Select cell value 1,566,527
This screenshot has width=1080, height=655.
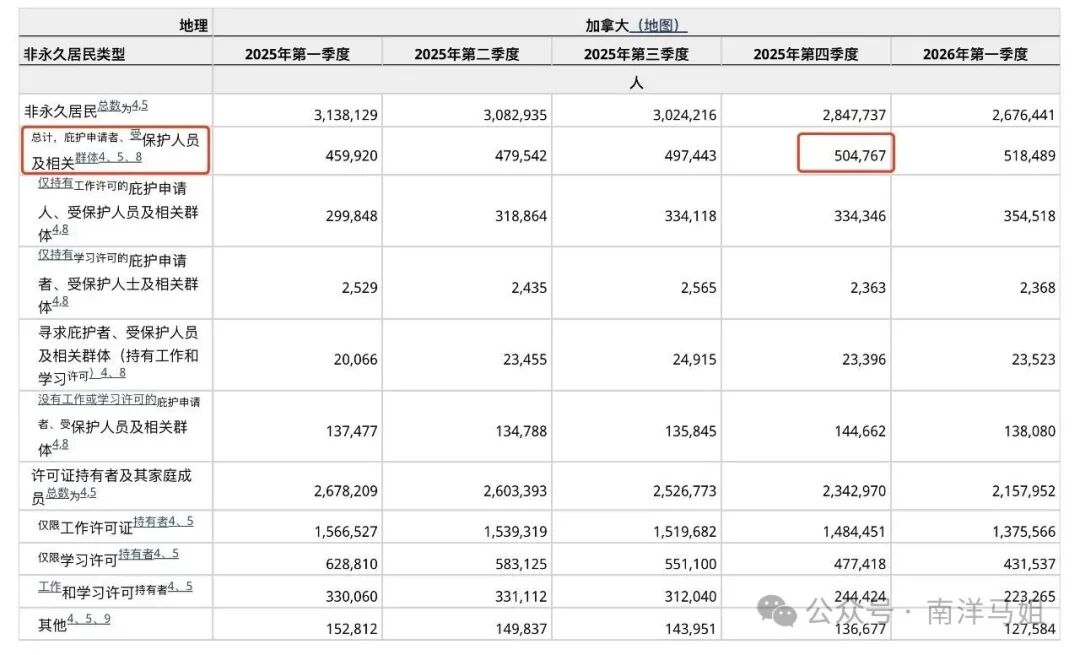click(346, 532)
